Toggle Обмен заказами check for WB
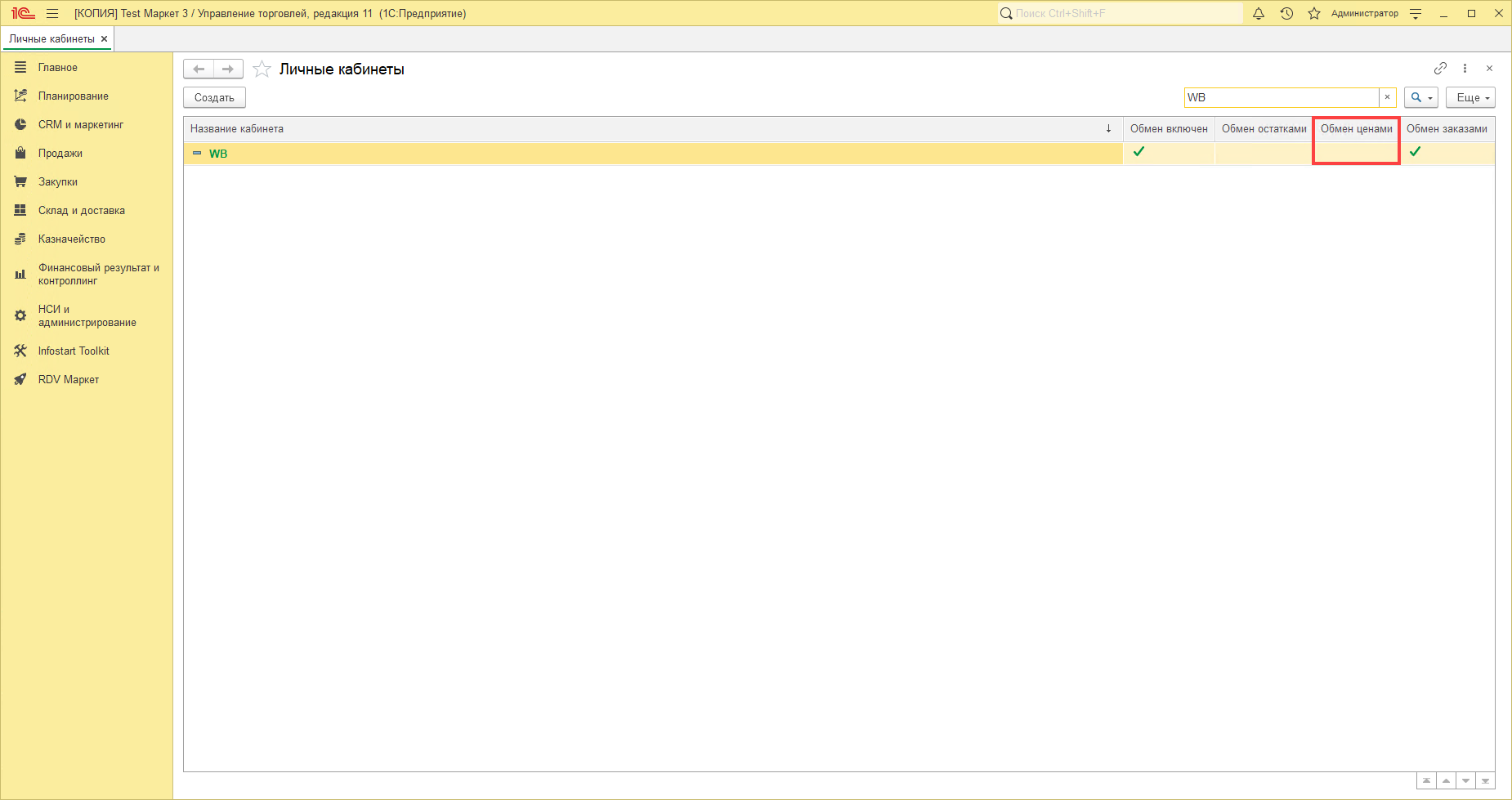Viewport: 1512px width, 800px height. coord(1415,152)
